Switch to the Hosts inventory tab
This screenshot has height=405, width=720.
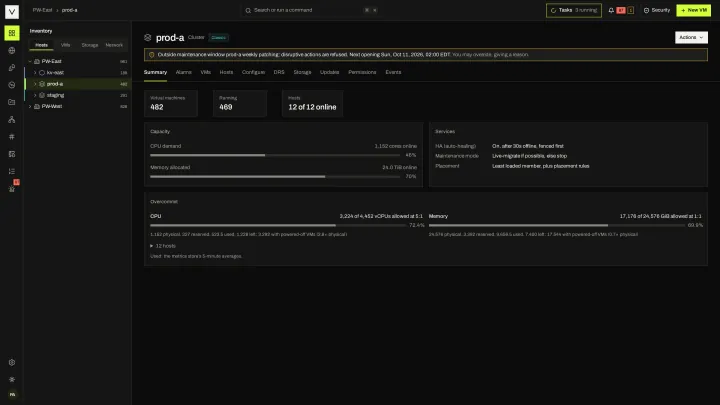(x=41, y=45)
